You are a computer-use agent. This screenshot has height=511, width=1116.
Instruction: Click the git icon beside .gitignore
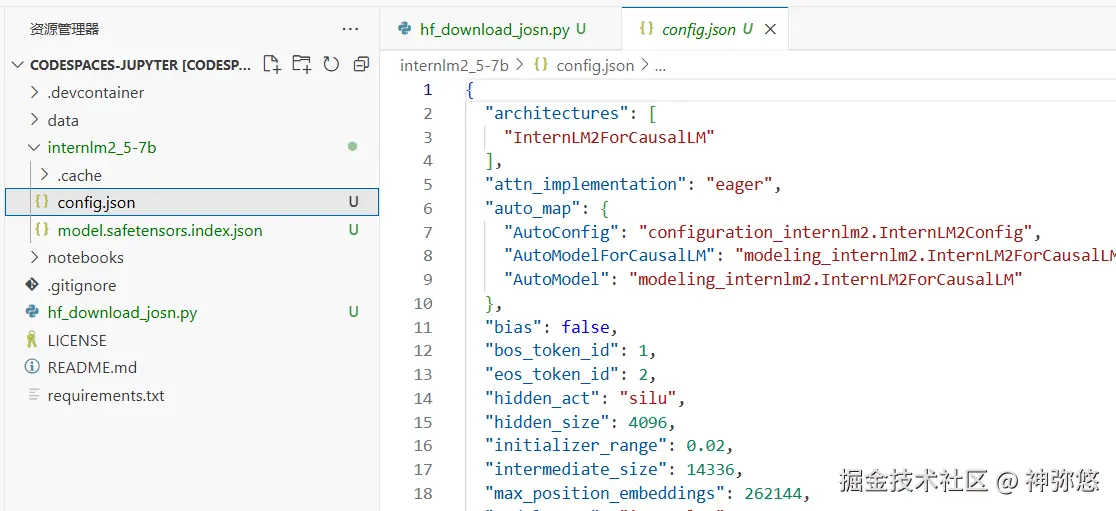coord(31,285)
